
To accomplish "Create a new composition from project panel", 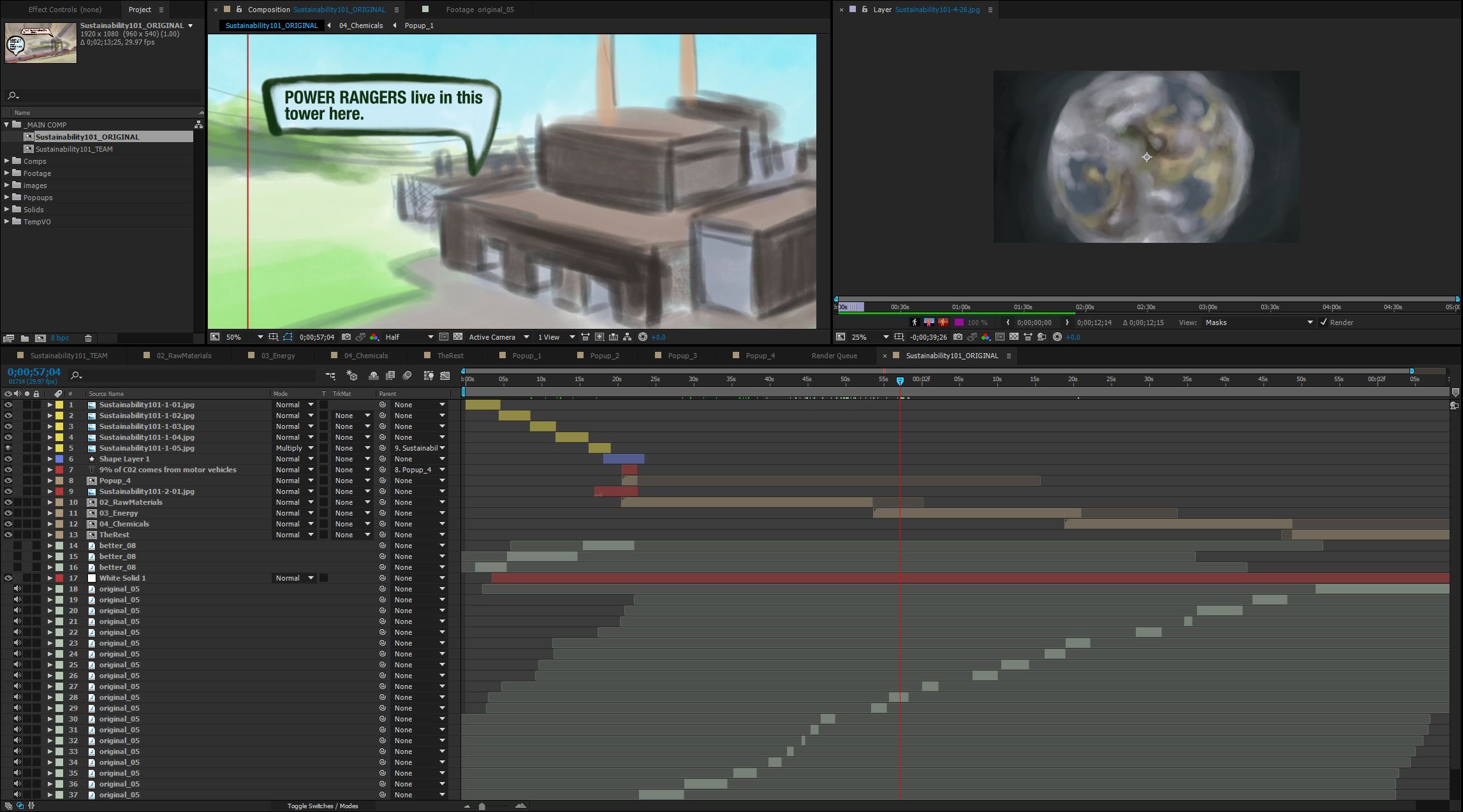I will [x=40, y=338].
